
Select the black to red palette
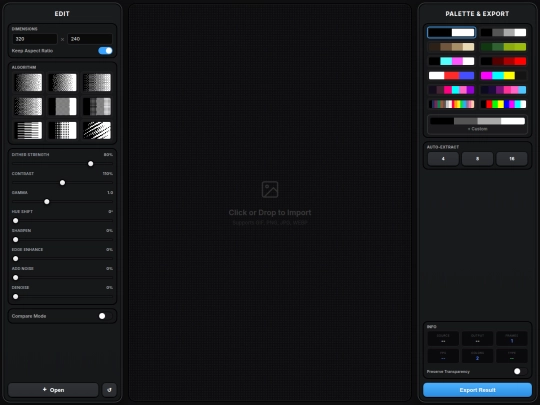click(503, 61)
